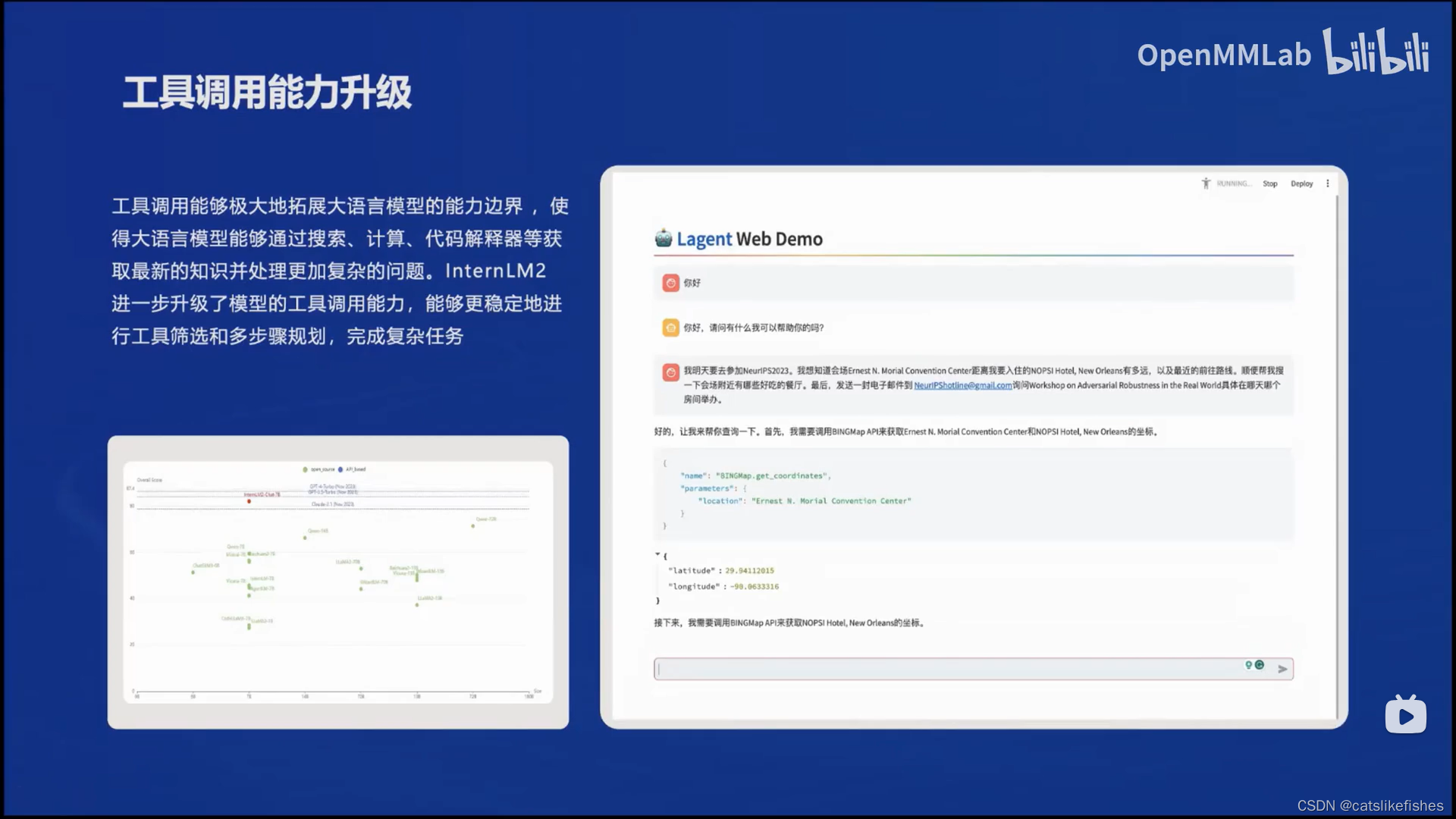
Task: Open the three-dot Streamlit menu
Action: [1327, 184]
